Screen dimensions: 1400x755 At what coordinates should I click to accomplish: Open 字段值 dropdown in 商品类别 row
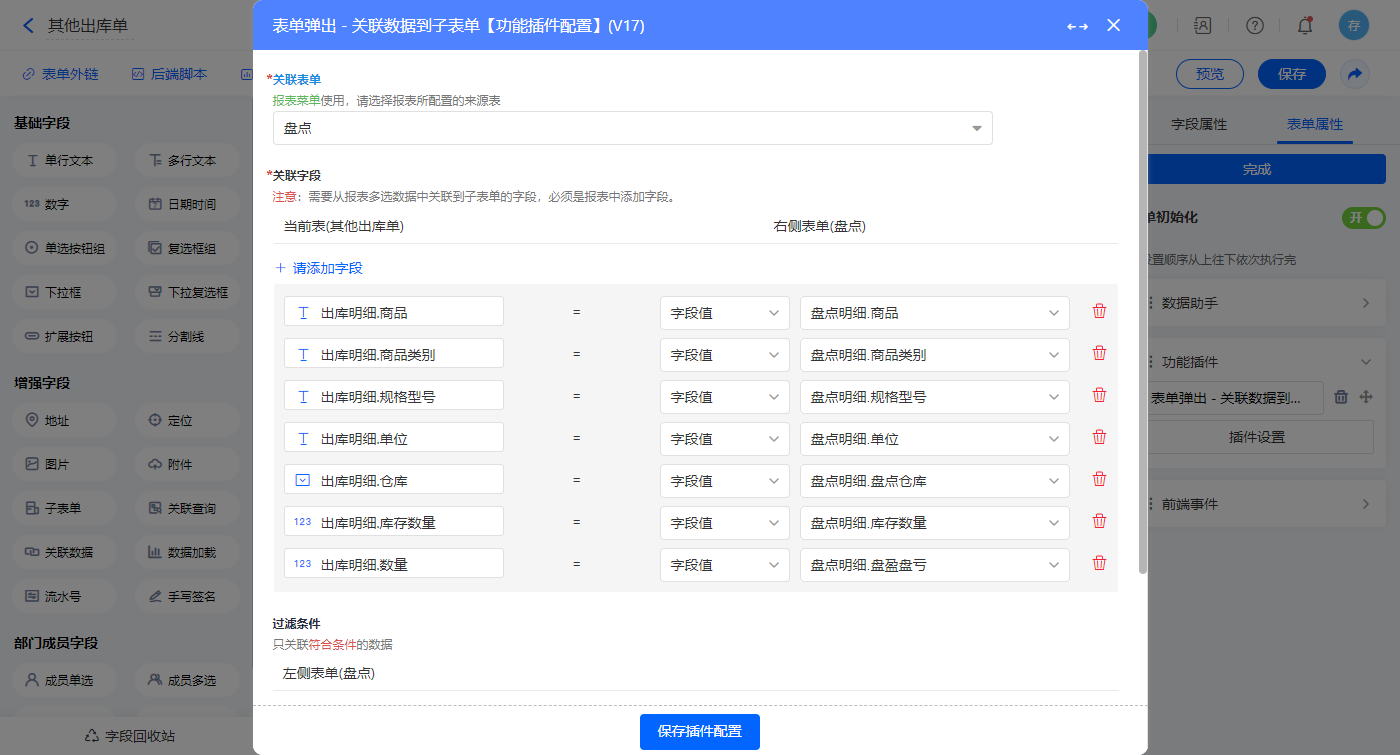(724, 355)
